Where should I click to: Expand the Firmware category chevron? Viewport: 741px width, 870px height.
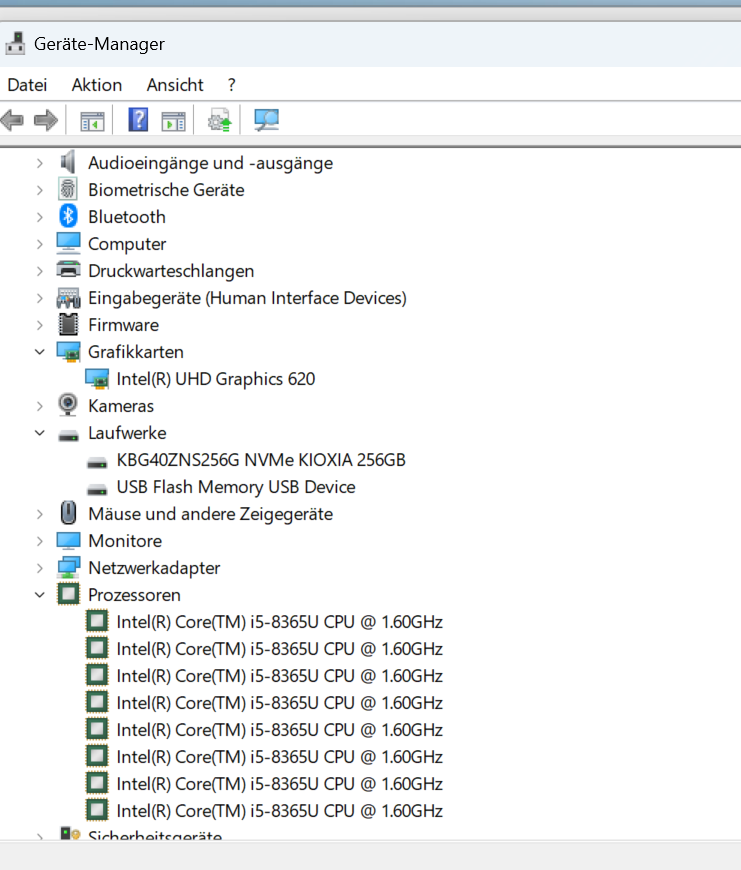[39, 325]
